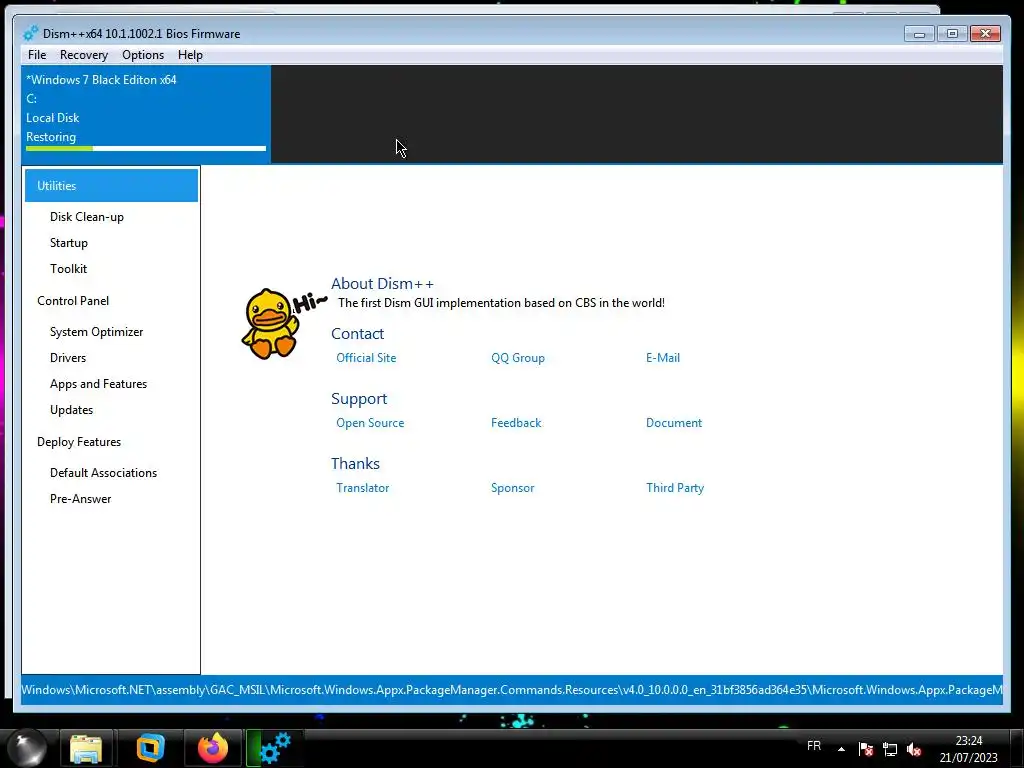
Task: Open the Pre-Answer page
Action: point(80,499)
